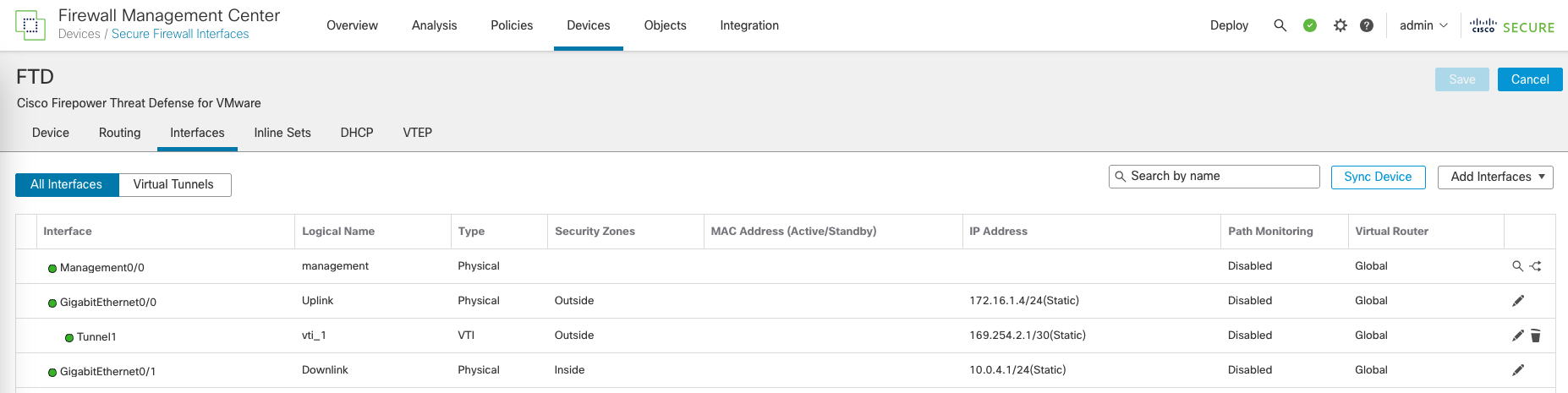Open the admin user dropdown menu

(1423, 25)
